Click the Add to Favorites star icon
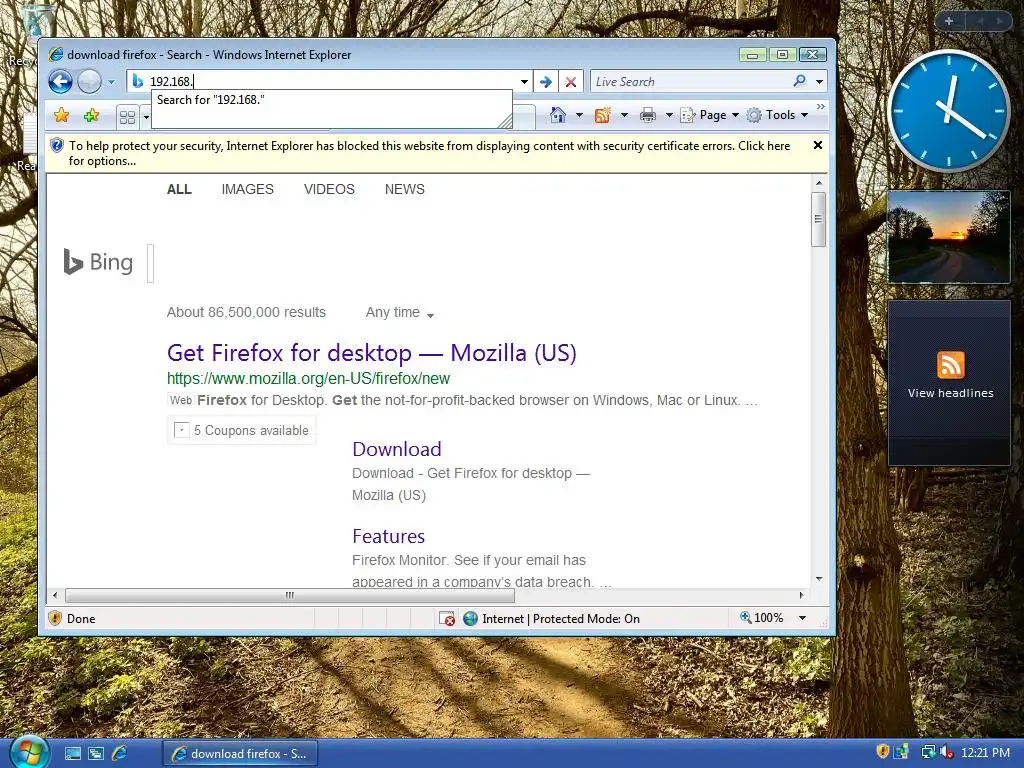 91,116
